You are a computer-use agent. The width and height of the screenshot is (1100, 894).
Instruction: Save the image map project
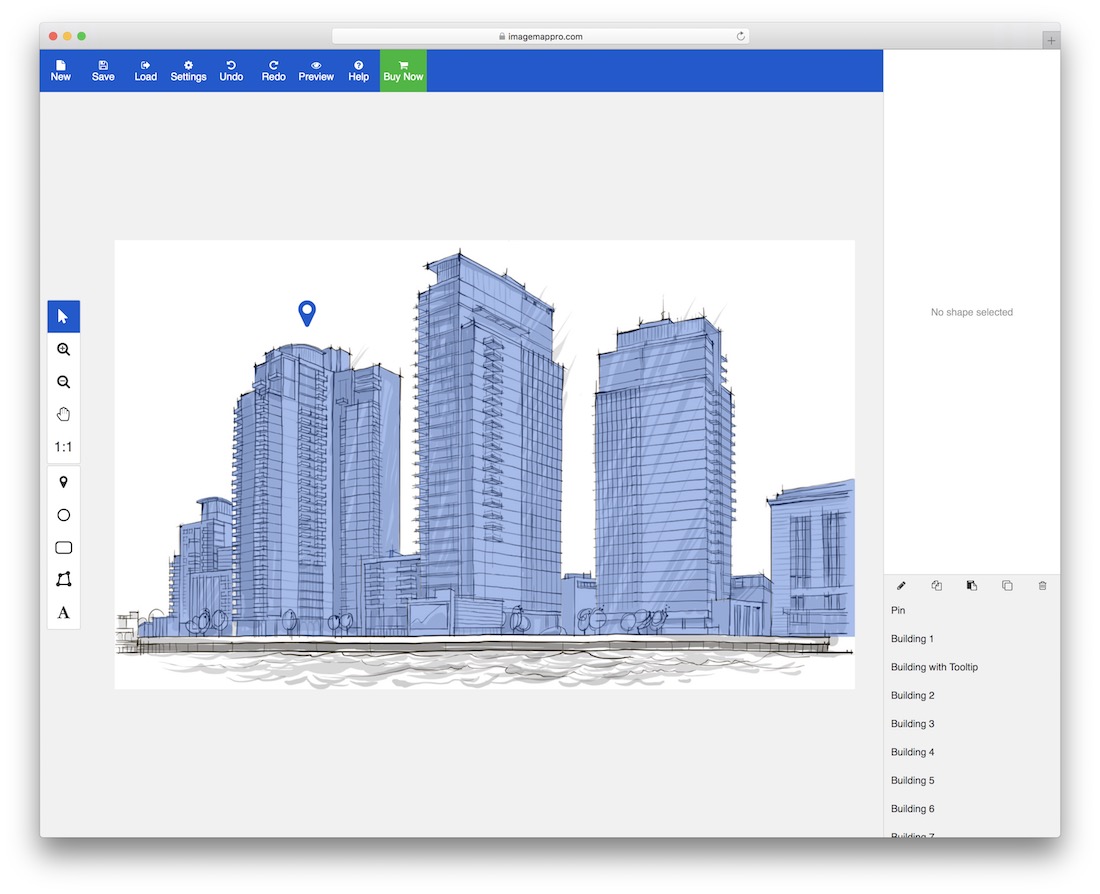pos(103,71)
